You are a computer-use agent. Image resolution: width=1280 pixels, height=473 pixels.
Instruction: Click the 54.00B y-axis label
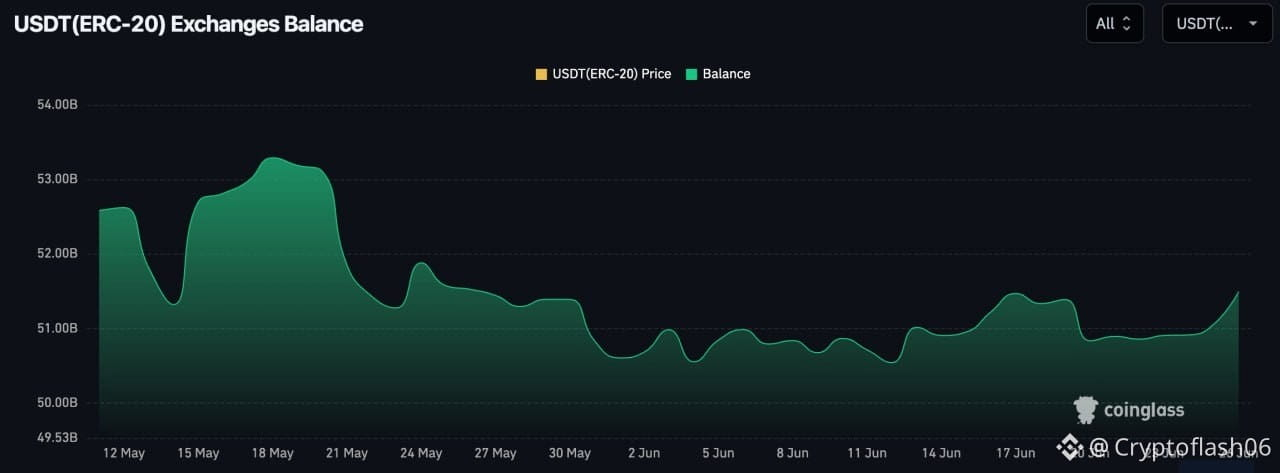58,105
